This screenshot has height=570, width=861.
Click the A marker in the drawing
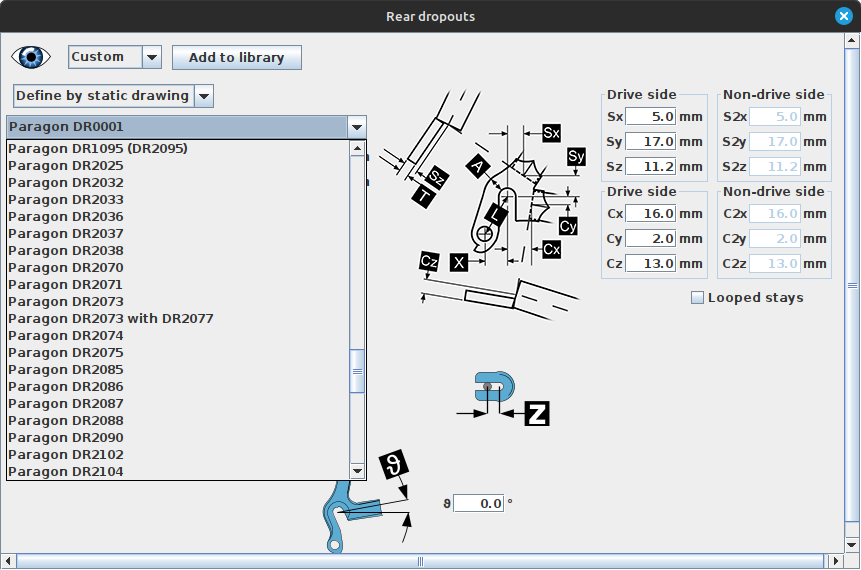click(x=478, y=165)
